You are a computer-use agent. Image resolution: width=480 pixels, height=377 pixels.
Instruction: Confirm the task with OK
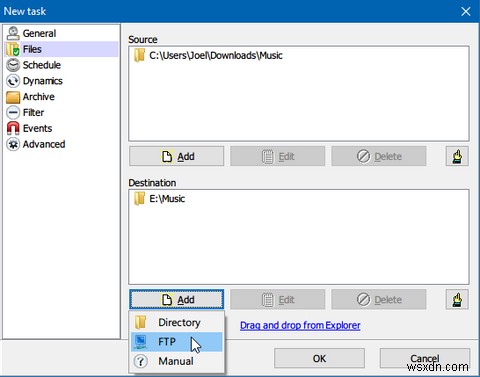[x=319, y=358]
